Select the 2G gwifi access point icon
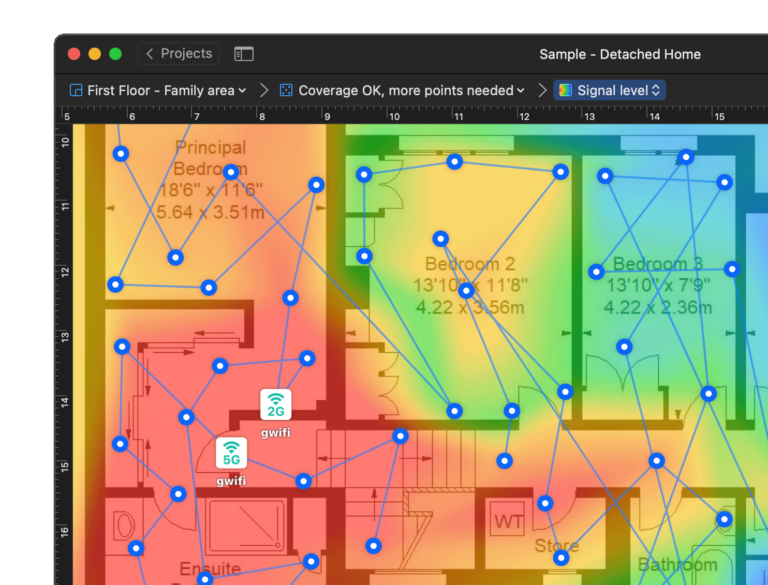Image resolution: width=768 pixels, height=585 pixels. (276, 405)
